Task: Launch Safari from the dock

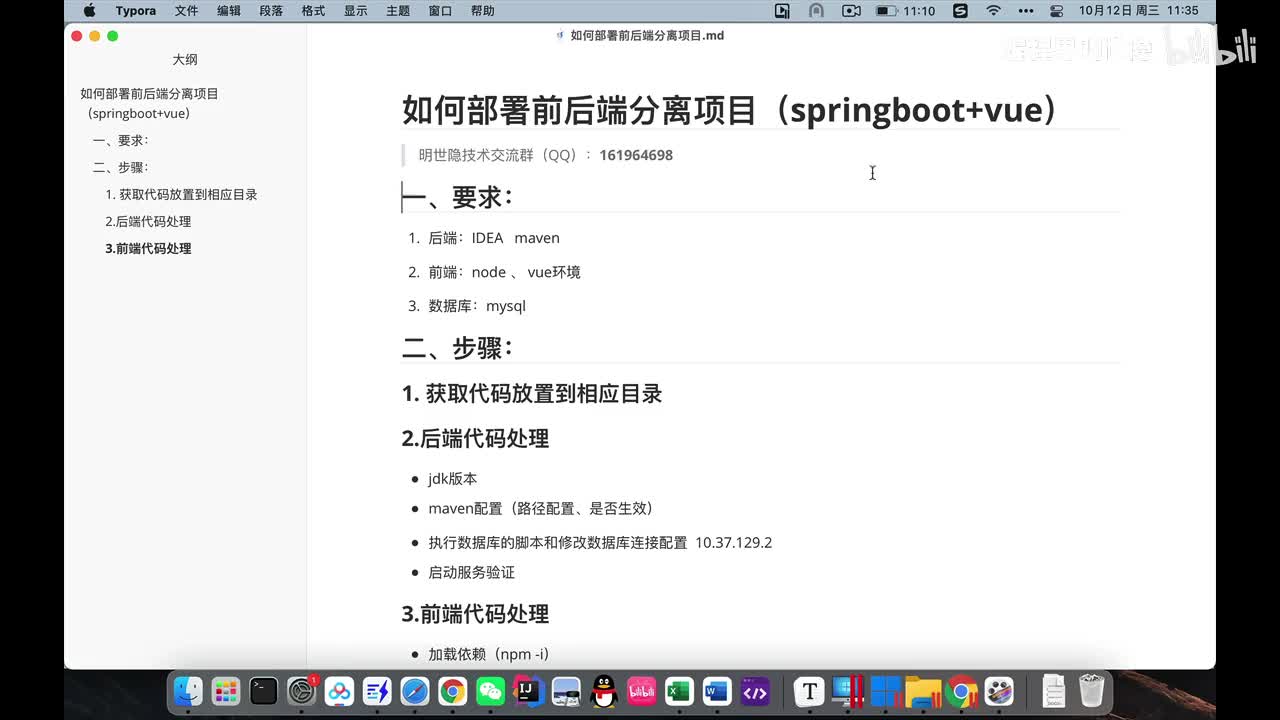Action: [x=415, y=691]
